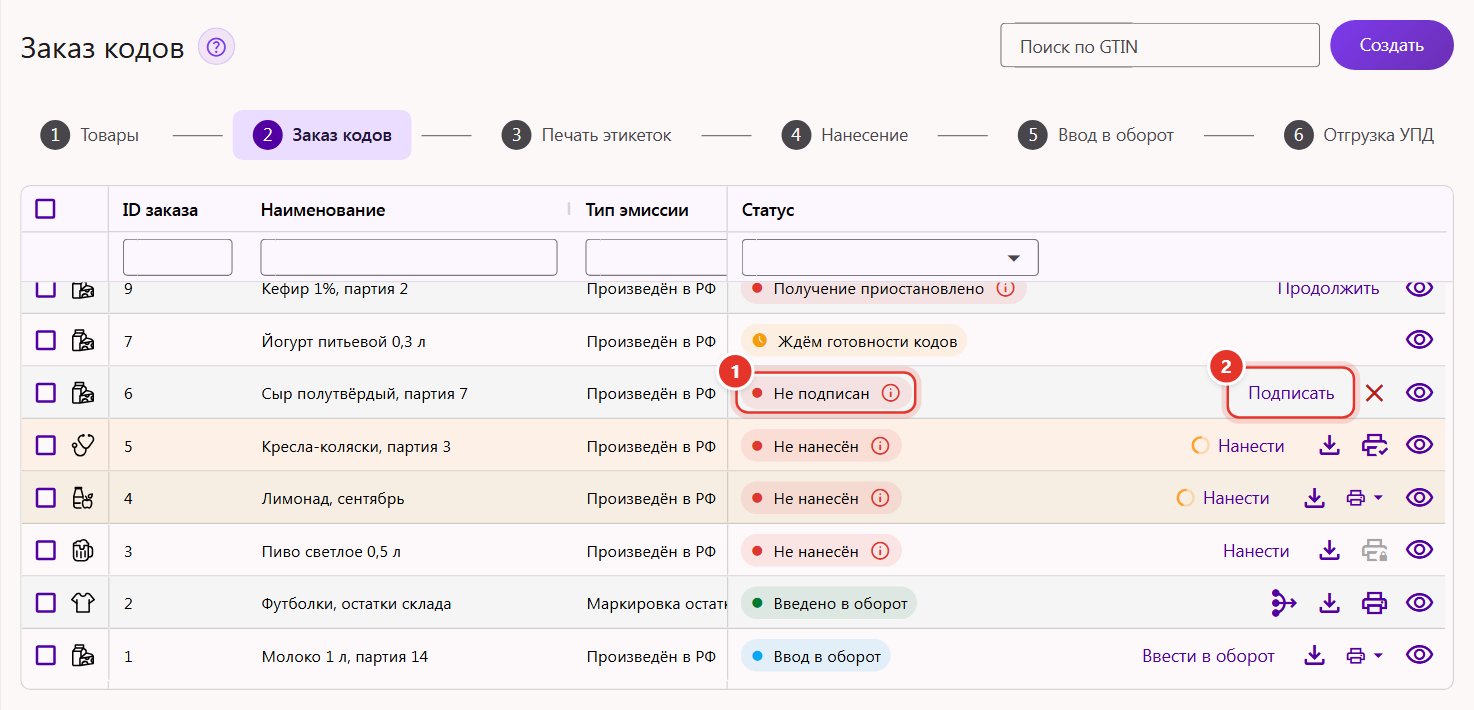This screenshot has height=710, width=1474.
Task: Download codes for the Молоко 1 л order
Action: [x=1315, y=655]
